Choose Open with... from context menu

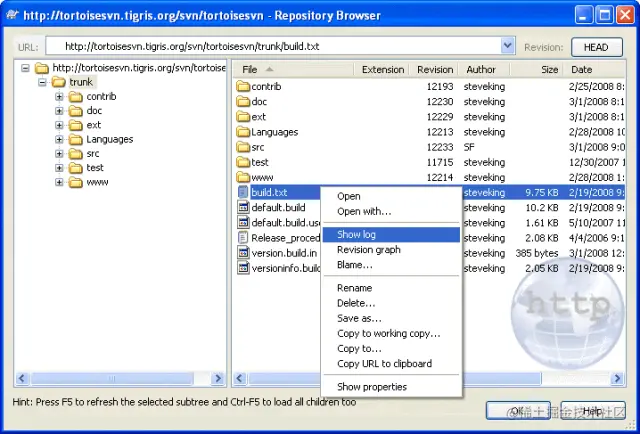[391, 211]
